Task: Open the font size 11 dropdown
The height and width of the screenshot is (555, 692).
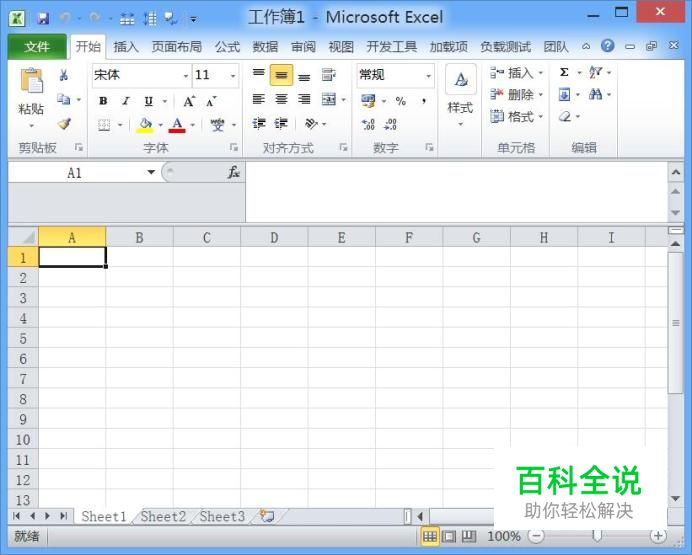Action: coord(233,76)
